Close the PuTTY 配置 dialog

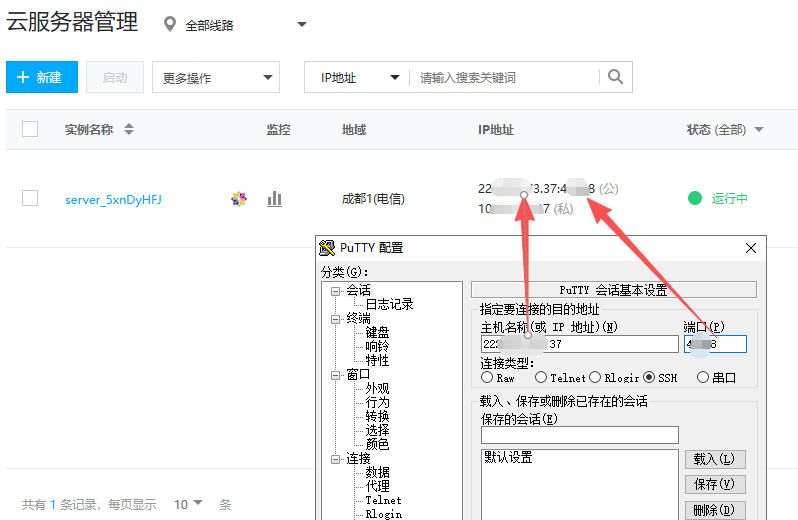point(751,248)
